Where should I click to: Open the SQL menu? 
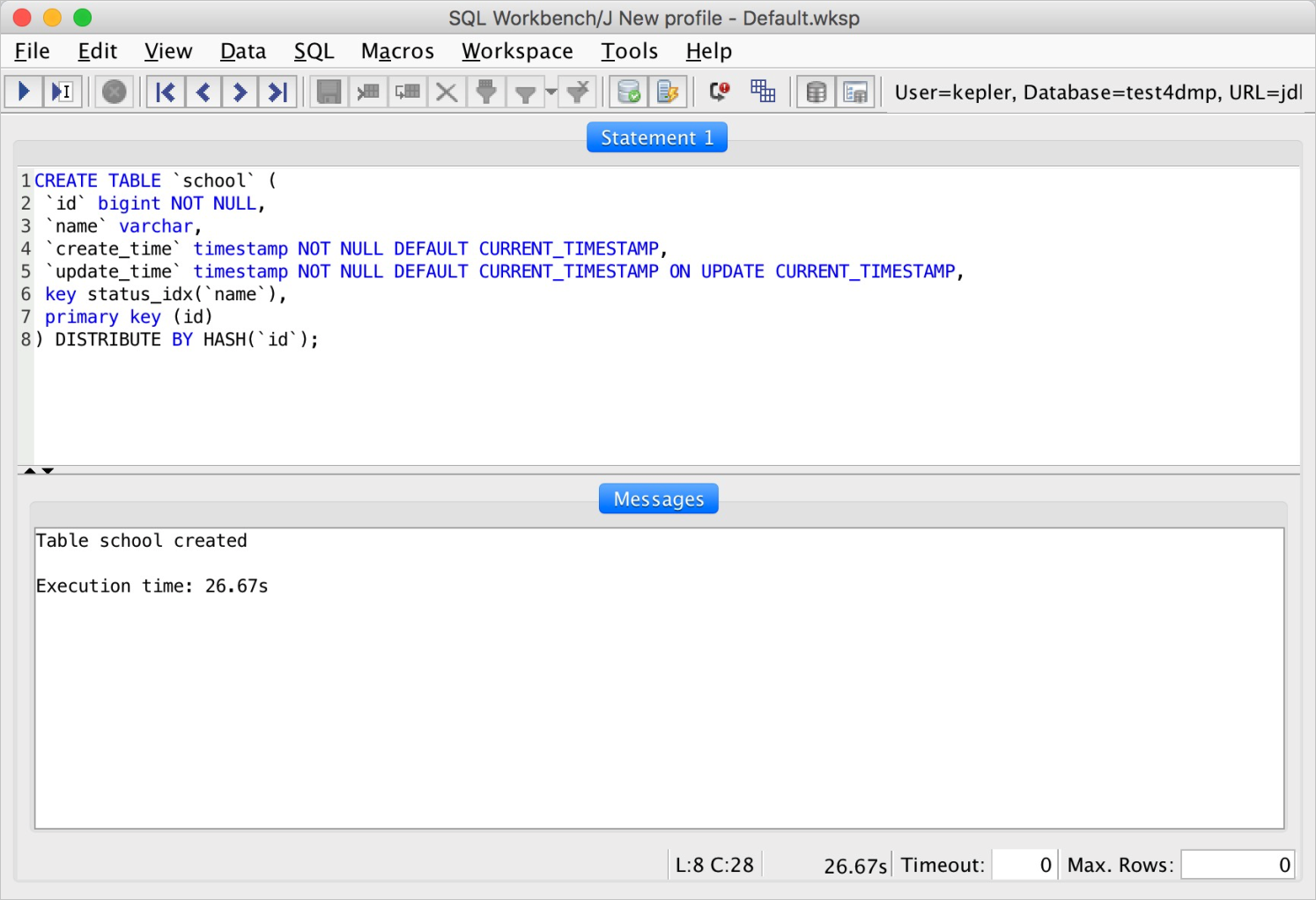tap(314, 51)
